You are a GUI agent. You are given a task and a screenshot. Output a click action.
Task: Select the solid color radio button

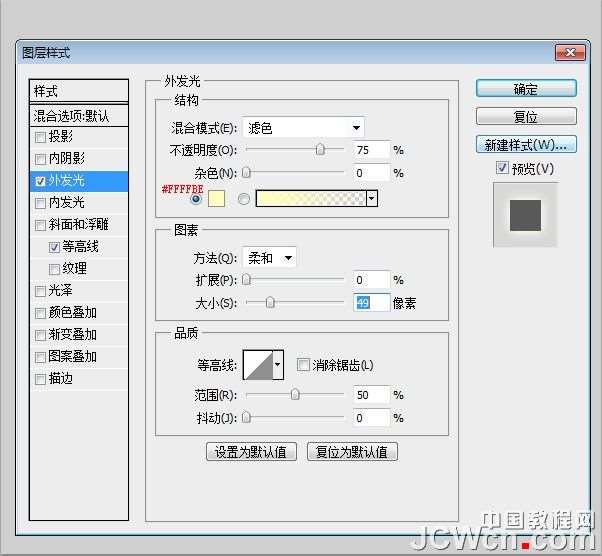(x=195, y=198)
